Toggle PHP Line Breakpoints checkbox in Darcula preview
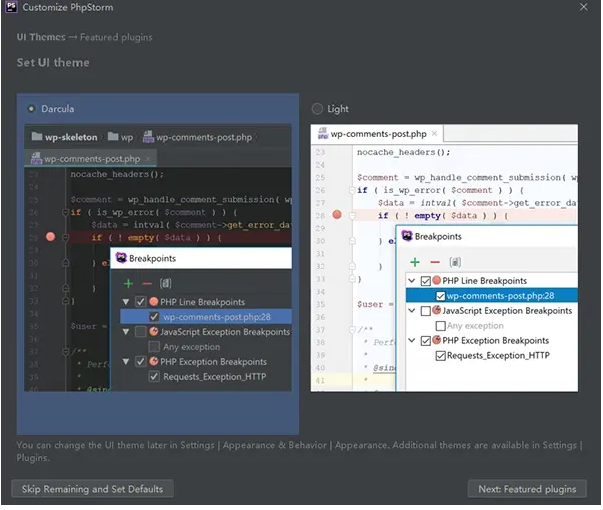The height and width of the screenshot is (510, 603). coord(139,302)
